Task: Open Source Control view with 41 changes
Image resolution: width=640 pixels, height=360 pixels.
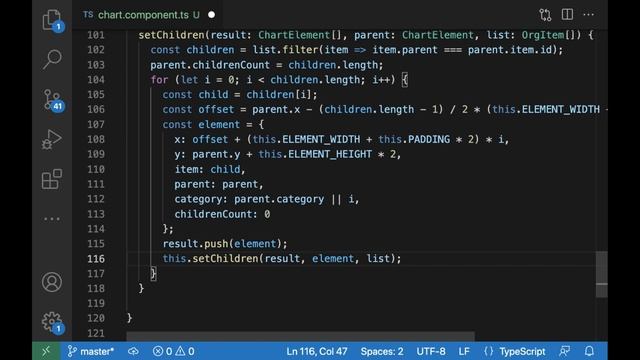Action: (53, 100)
